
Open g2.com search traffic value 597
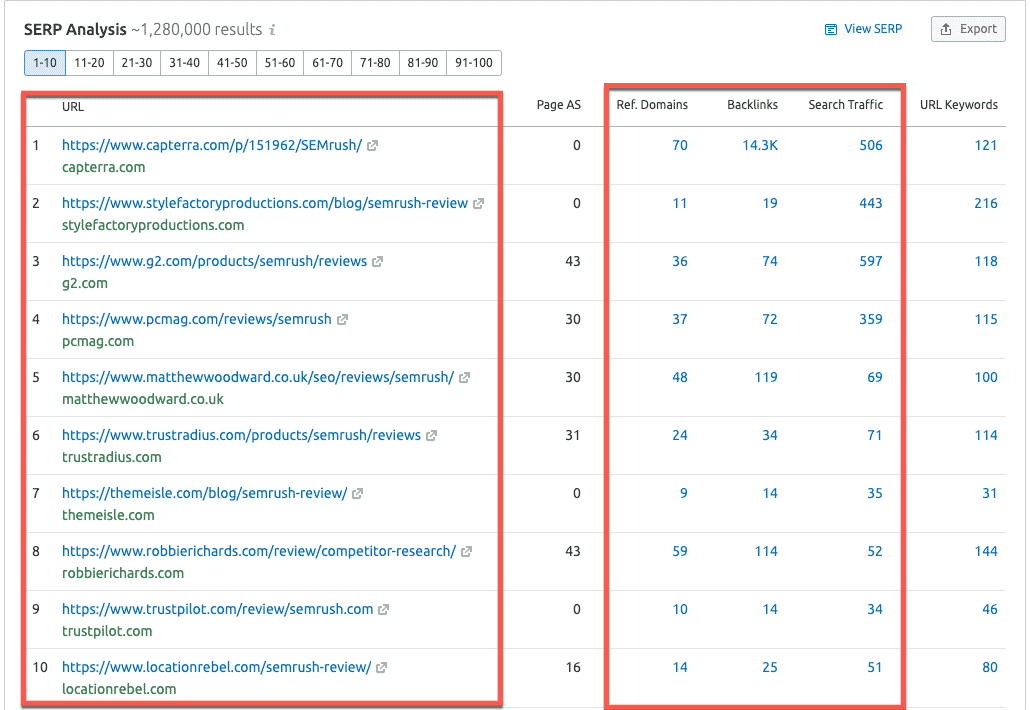870,262
